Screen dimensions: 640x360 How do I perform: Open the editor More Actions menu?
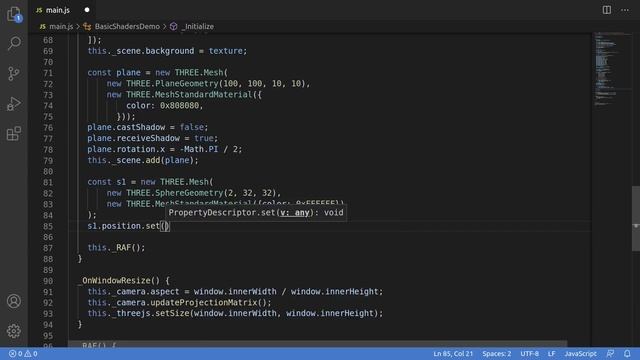coord(625,10)
